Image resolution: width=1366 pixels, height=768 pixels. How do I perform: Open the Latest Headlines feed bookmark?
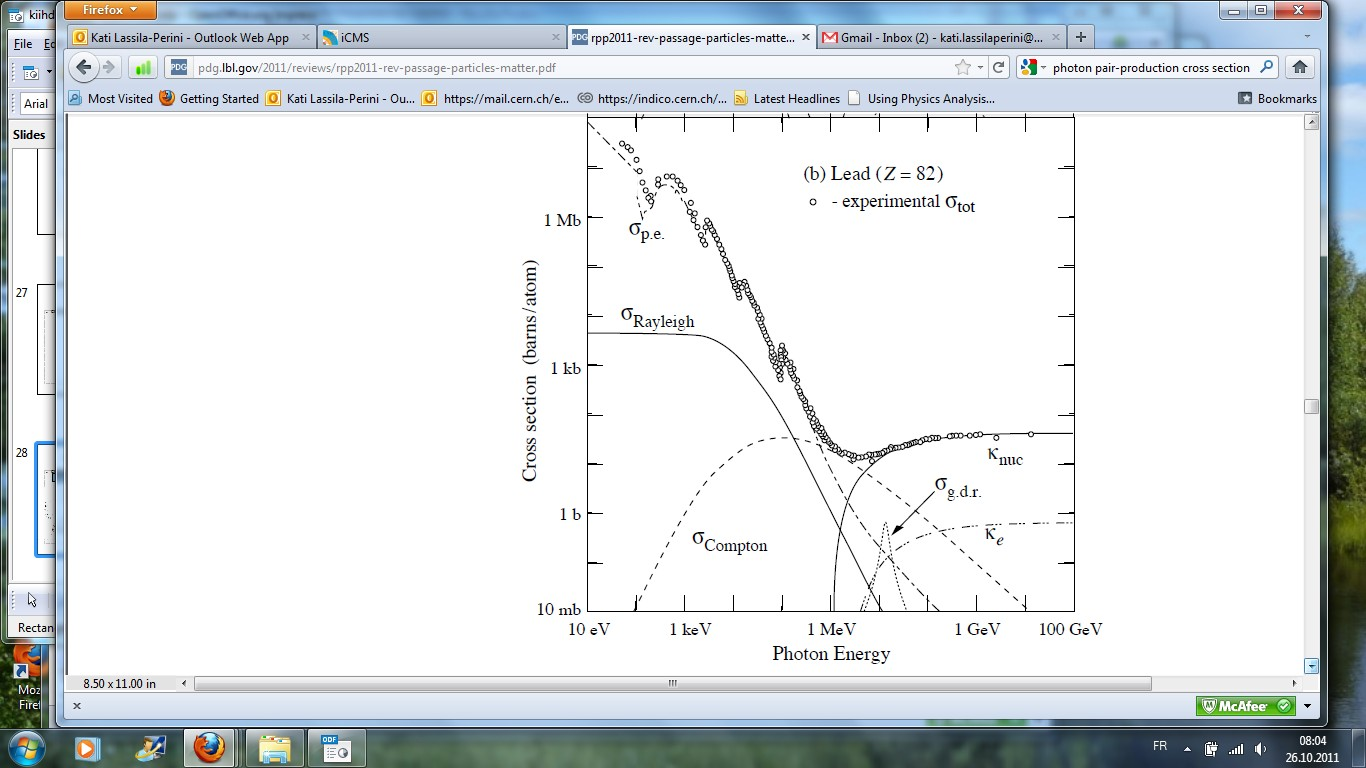tap(787, 98)
